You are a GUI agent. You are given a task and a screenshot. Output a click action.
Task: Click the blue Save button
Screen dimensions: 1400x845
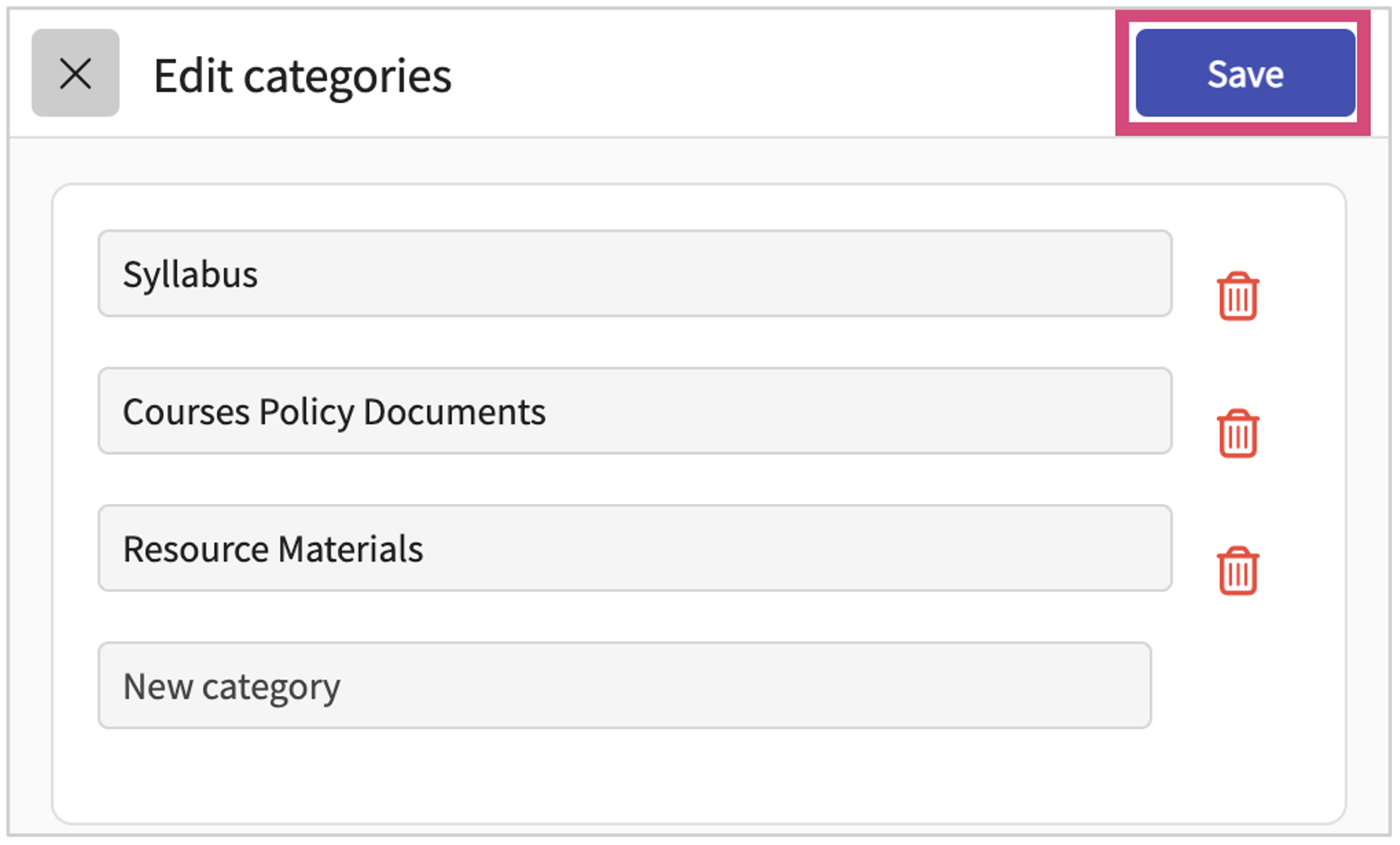[x=1244, y=73]
